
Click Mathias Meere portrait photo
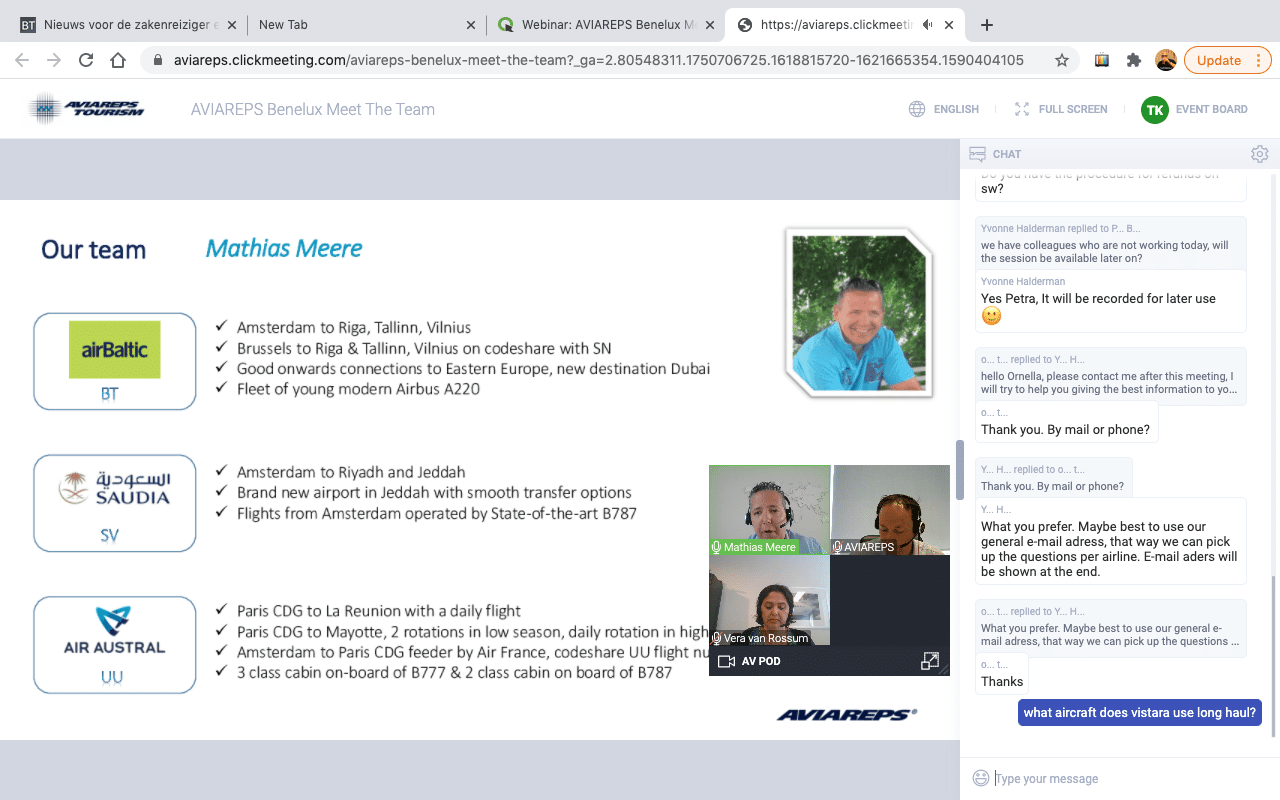860,312
